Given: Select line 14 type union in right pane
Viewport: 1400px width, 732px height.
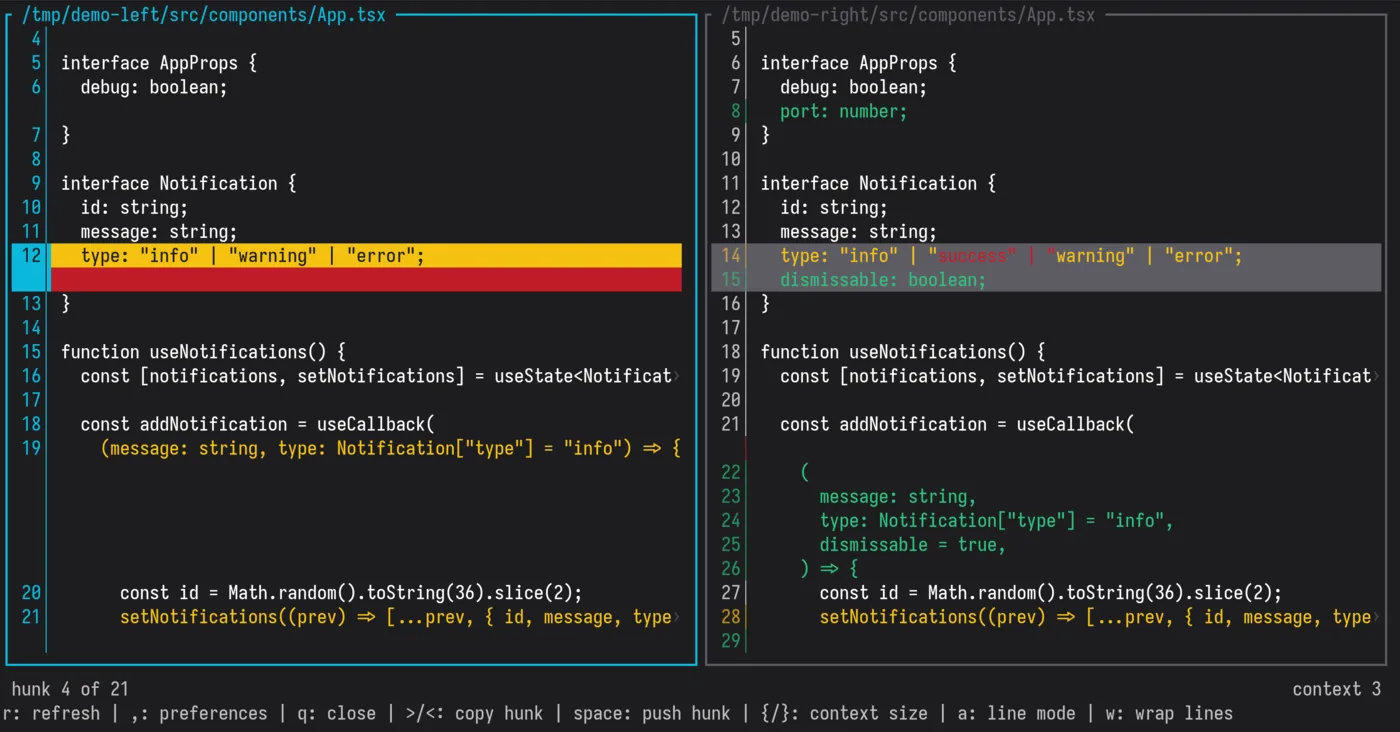Looking at the screenshot, I should click(x=1011, y=256).
